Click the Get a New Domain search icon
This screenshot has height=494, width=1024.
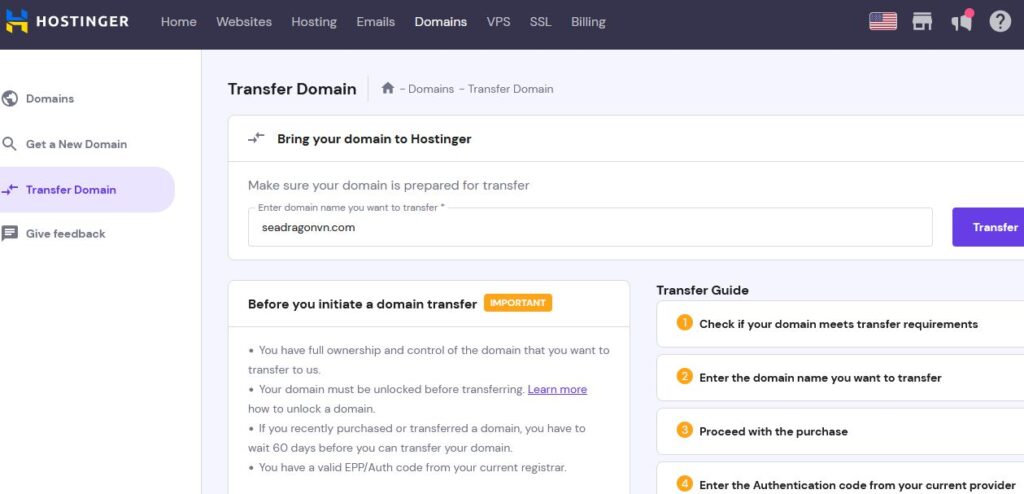(10, 144)
